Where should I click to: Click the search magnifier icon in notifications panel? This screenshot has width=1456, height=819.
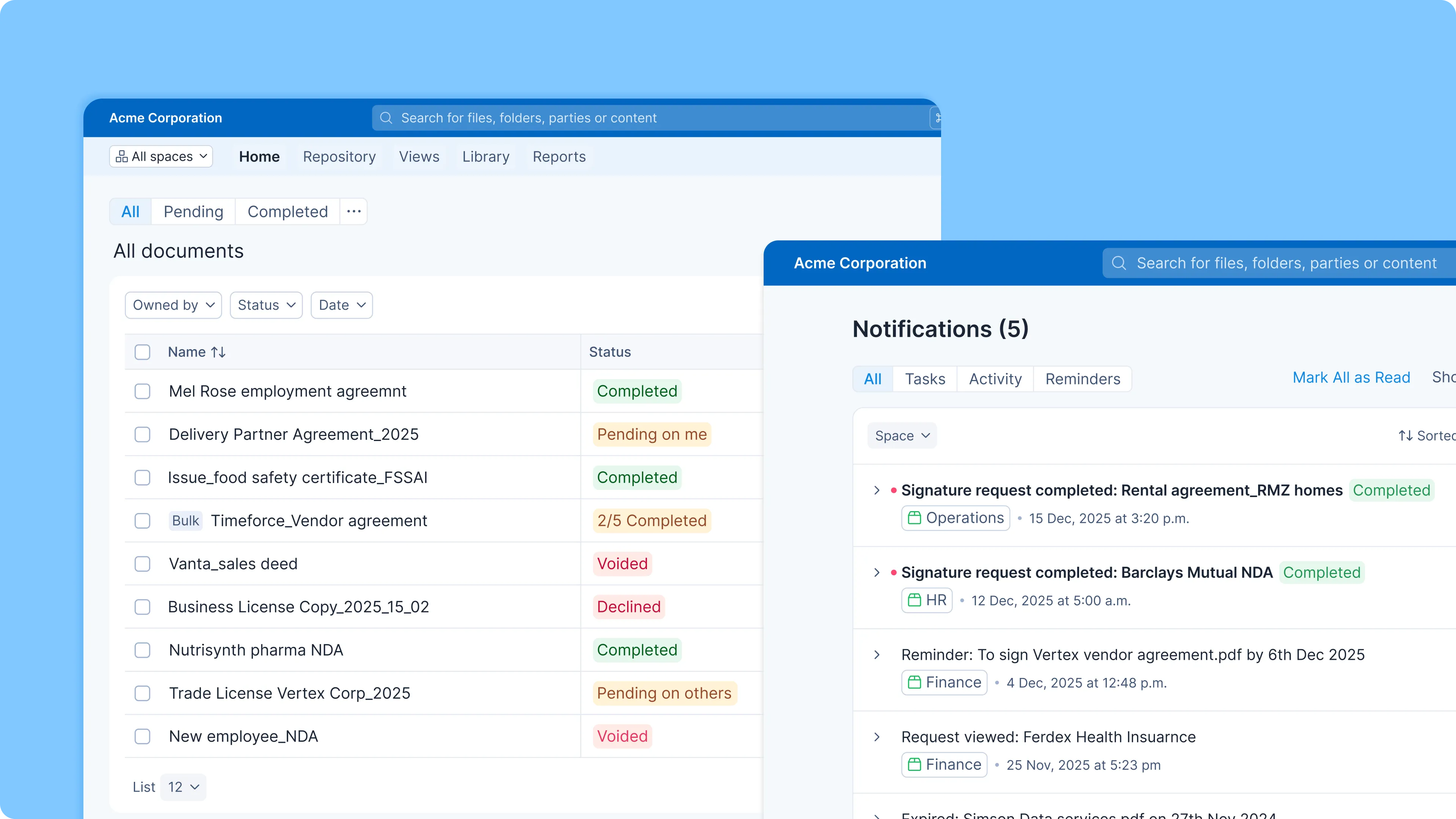[x=1120, y=263]
